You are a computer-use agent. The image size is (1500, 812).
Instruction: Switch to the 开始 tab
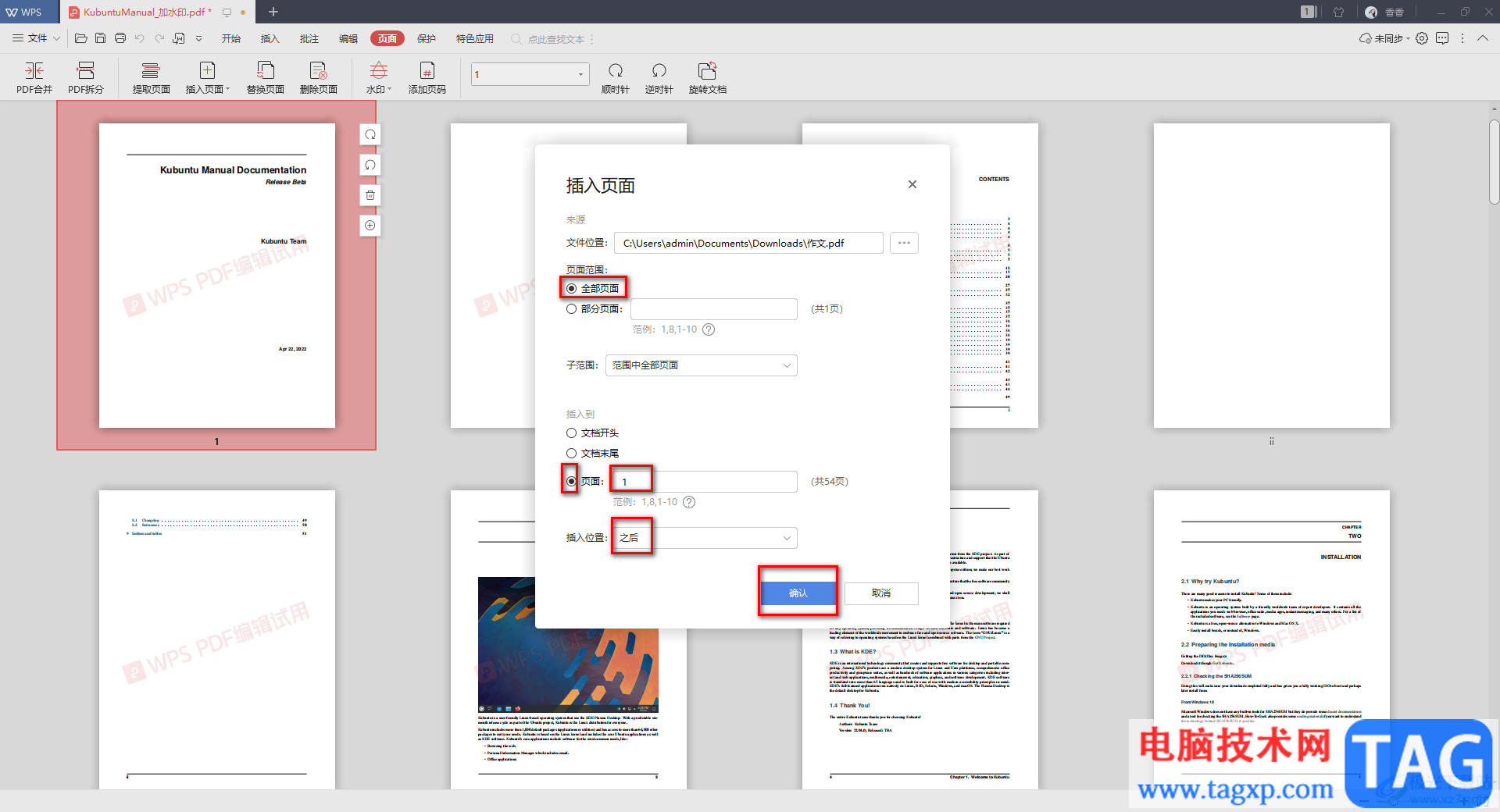[231, 39]
